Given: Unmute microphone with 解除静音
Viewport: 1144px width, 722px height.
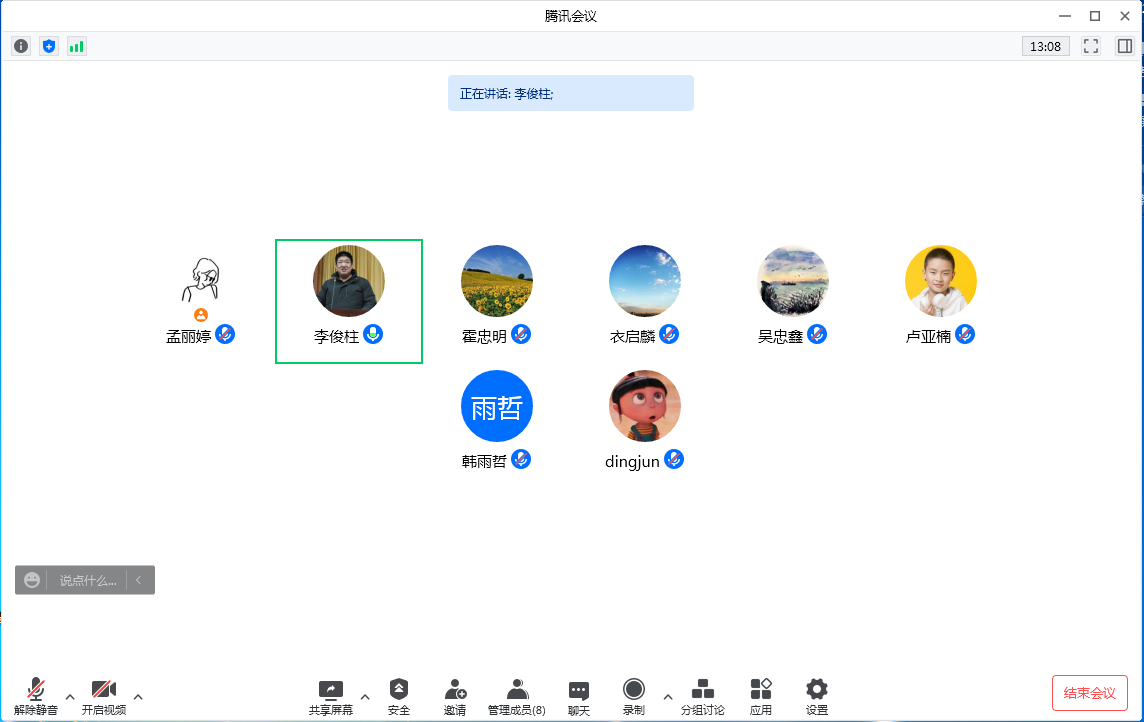Looking at the screenshot, I should point(36,695).
